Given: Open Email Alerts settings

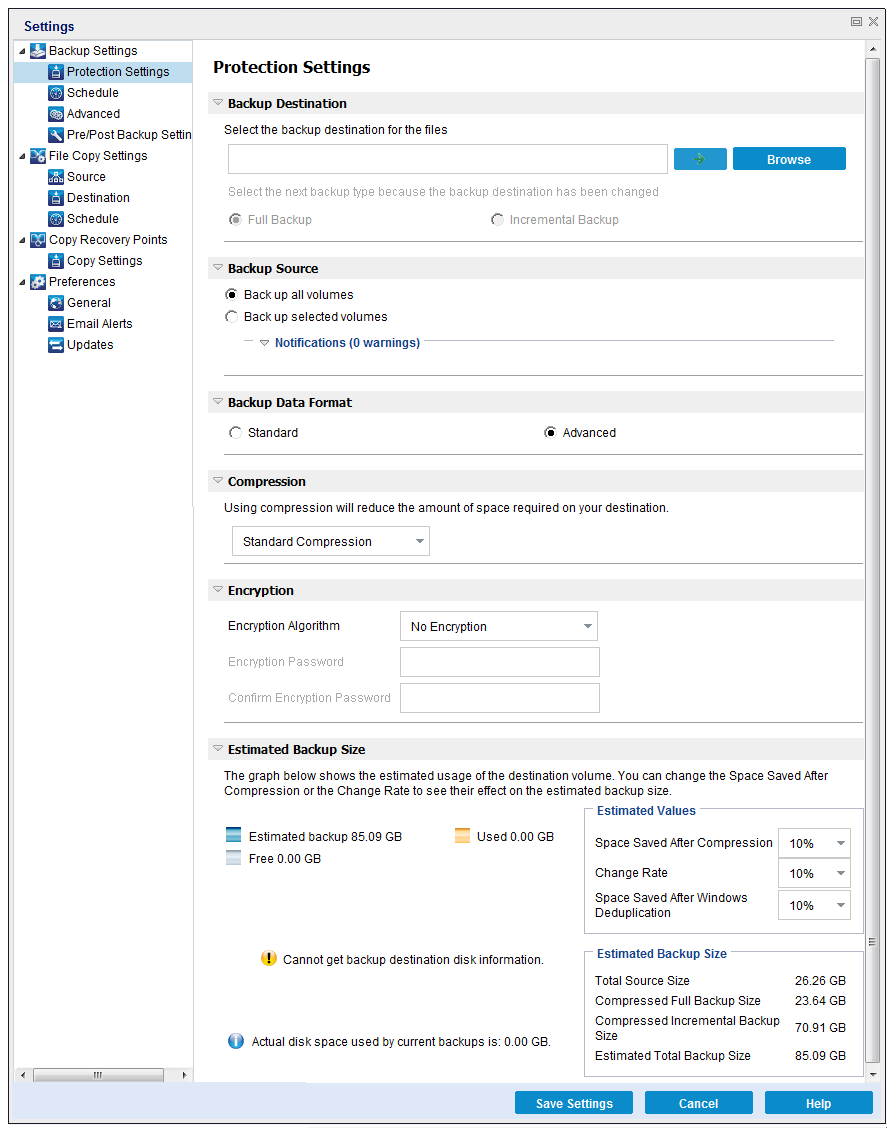Looking at the screenshot, I should pyautogui.click(x=57, y=323).
